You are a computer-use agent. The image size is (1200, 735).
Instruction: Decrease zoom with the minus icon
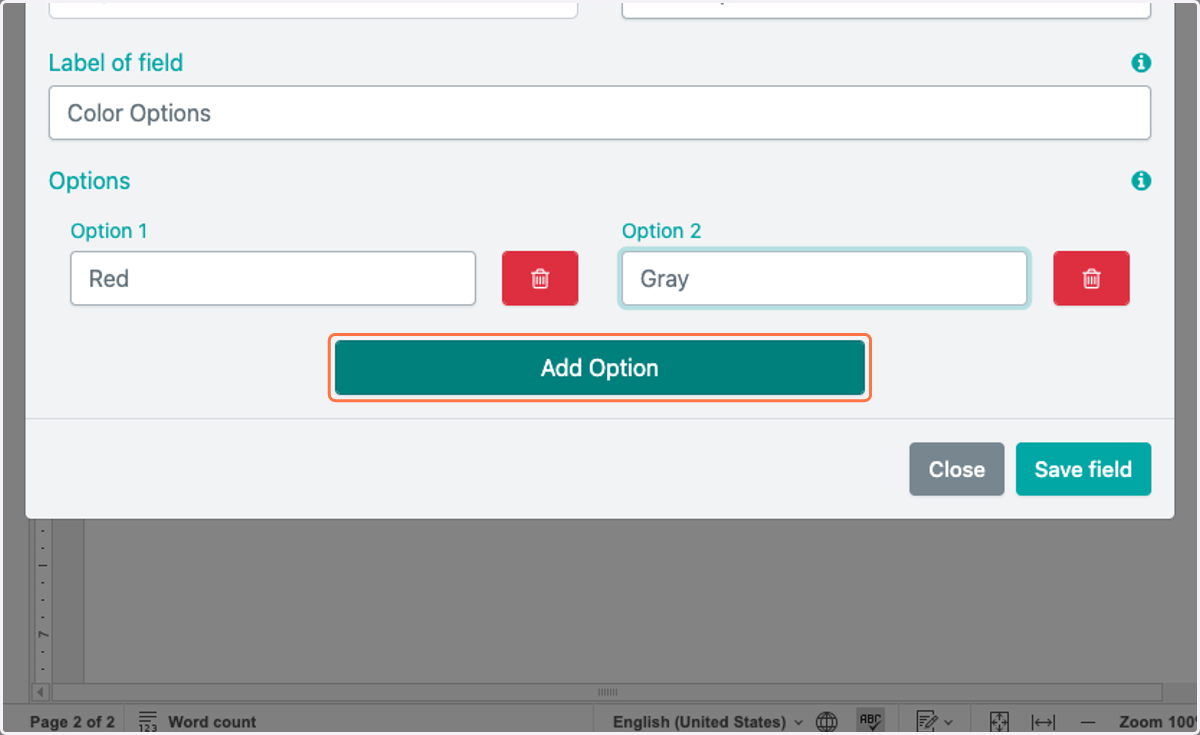[x=1090, y=721]
